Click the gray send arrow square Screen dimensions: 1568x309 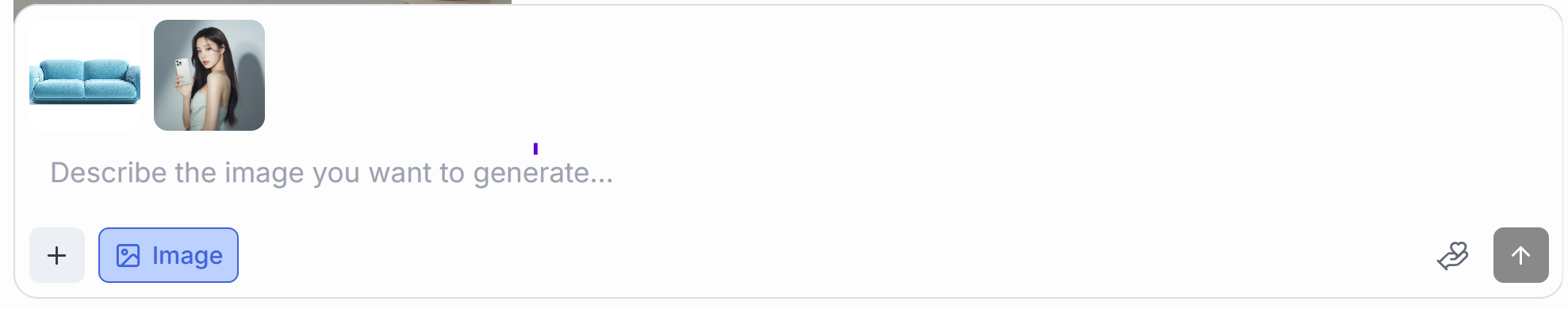[1520, 255]
